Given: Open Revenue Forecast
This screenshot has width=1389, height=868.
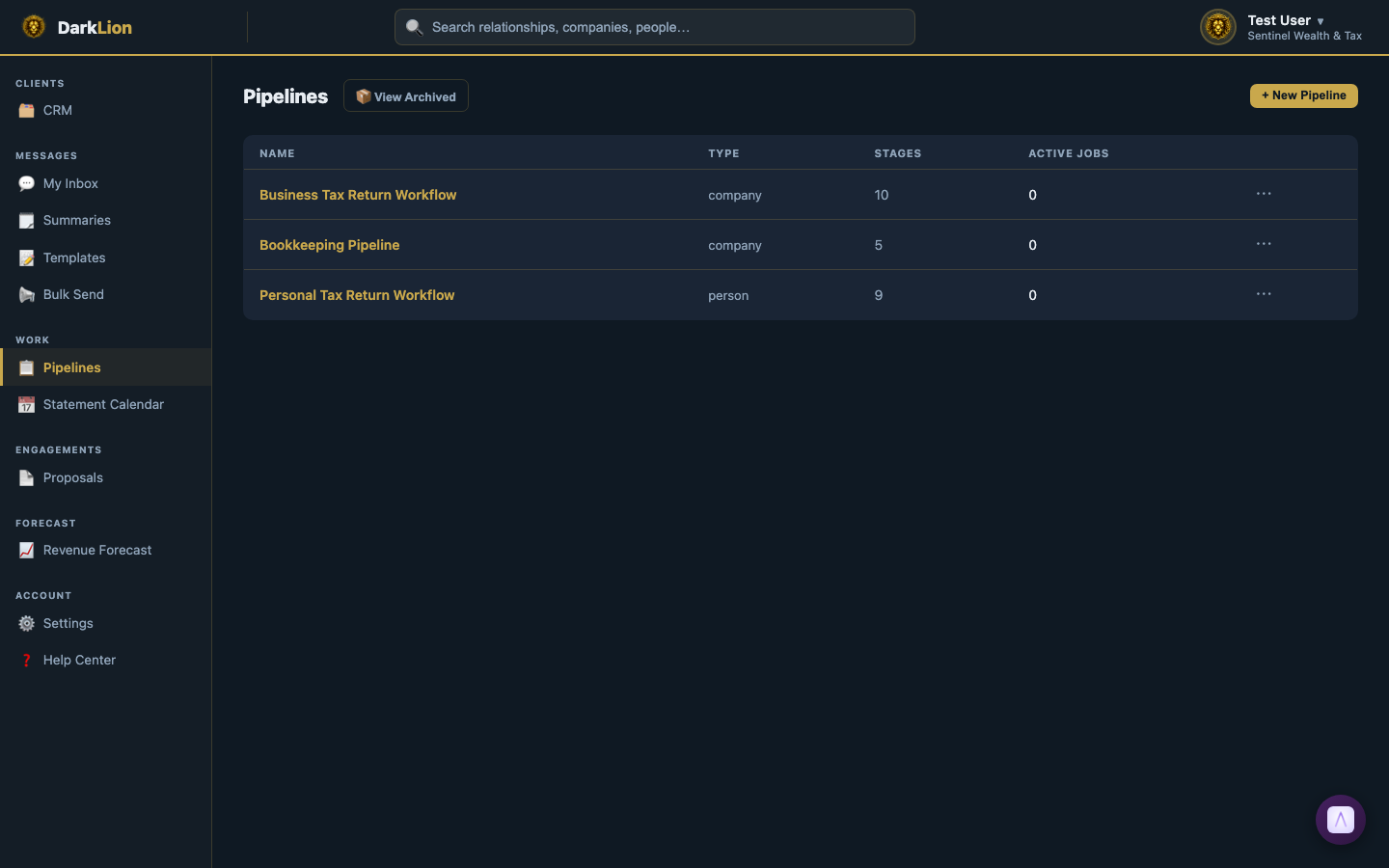Looking at the screenshot, I should click(x=106, y=550).
